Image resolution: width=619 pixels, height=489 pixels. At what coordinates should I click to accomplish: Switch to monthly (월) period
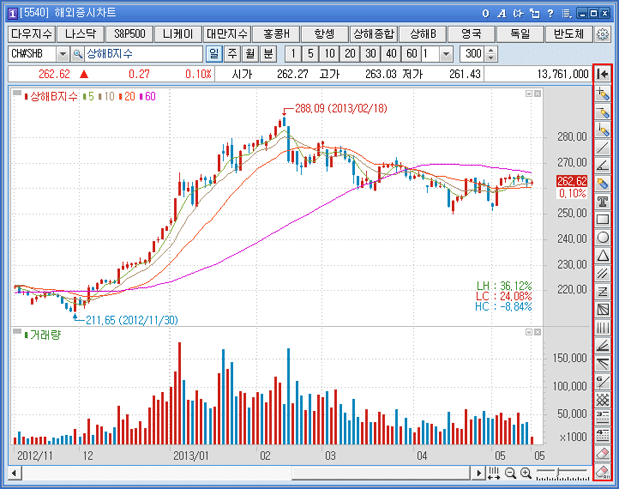coord(250,53)
